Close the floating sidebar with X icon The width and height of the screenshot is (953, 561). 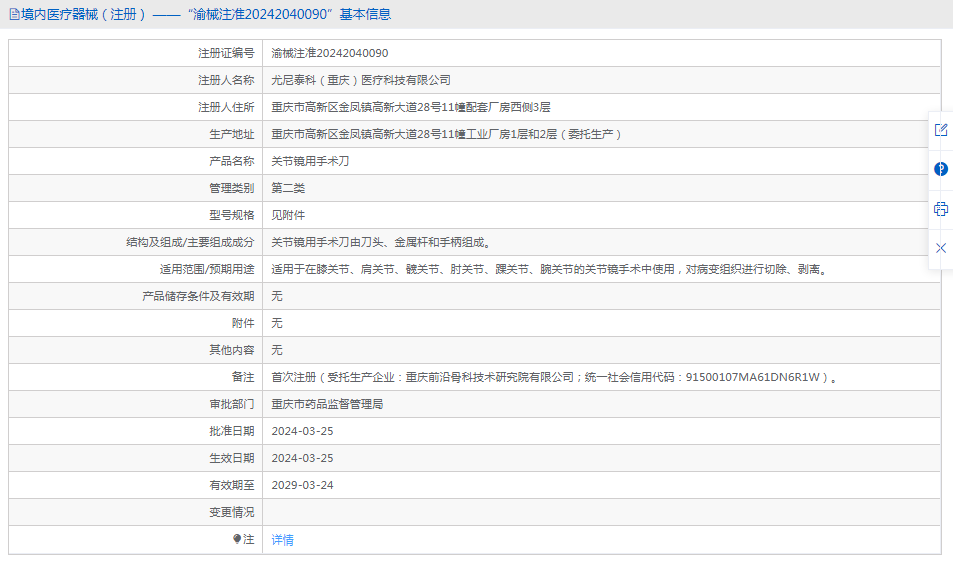[x=941, y=248]
